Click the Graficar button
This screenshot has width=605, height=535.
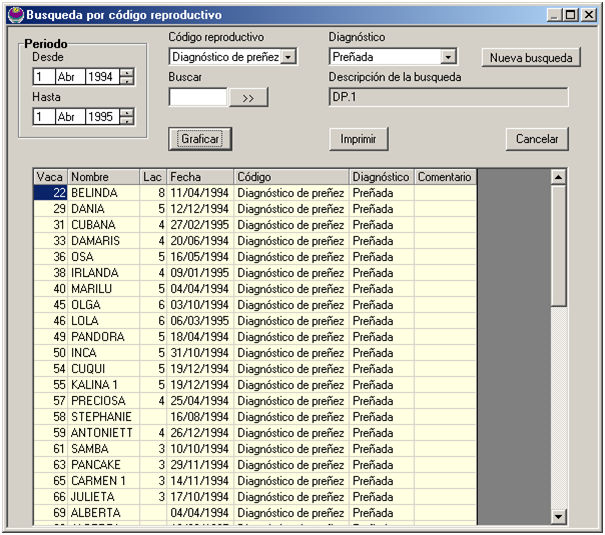click(x=200, y=139)
